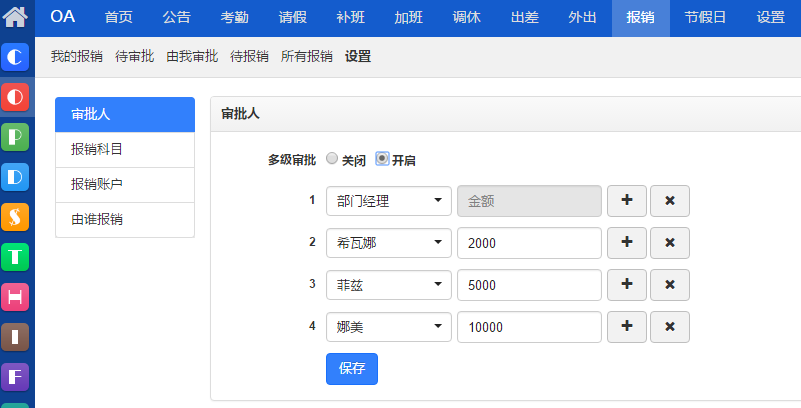Screen dimensions: 801x408
Task: Select the 关闭 multi-level approval radio
Action: 332,158
